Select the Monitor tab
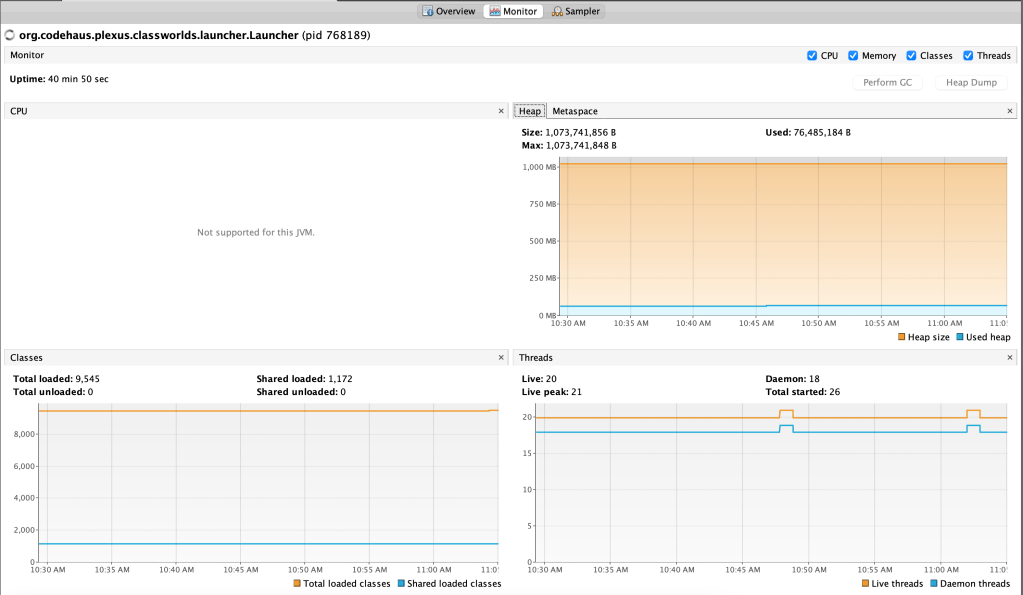The height and width of the screenshot is (595, 1023). [x=514, y=11]
